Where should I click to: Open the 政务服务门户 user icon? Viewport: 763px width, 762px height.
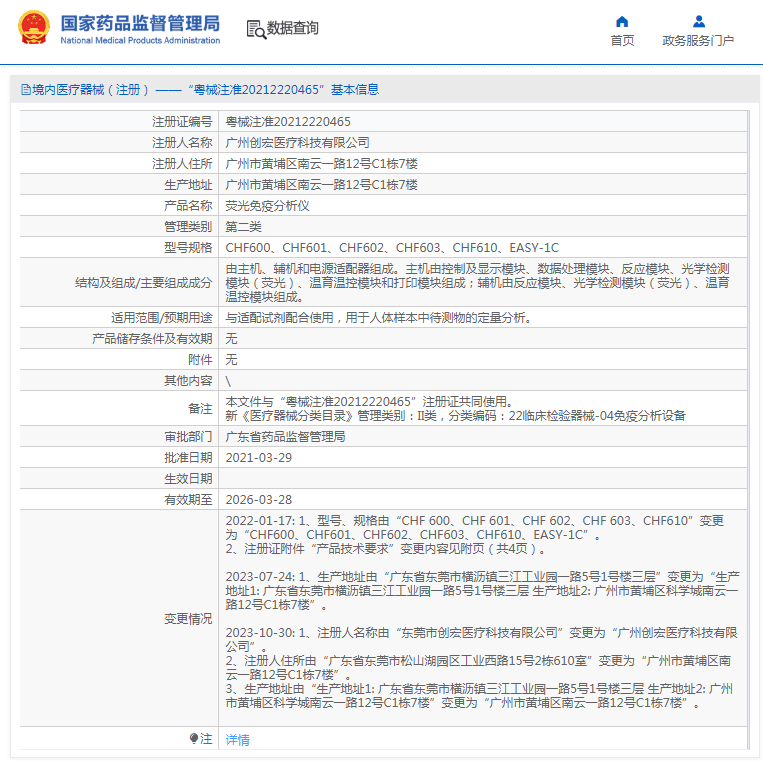699,21
